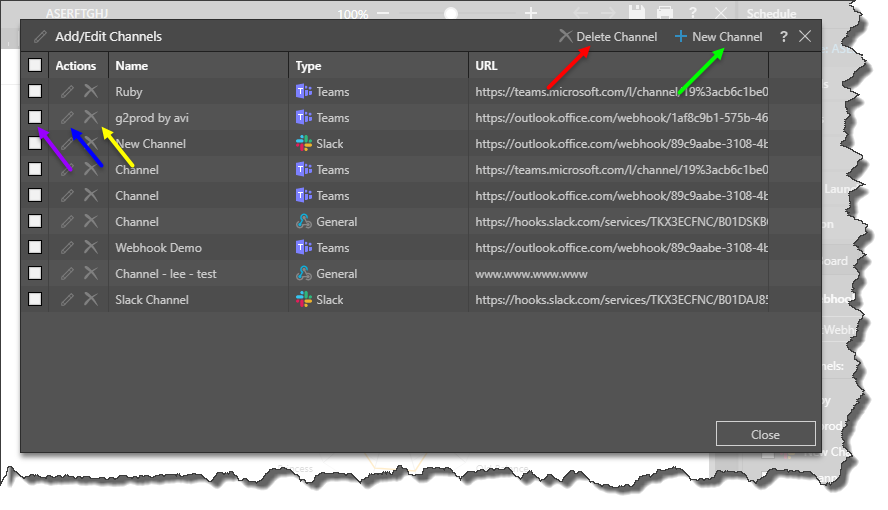The image size is (888, 510).
Task: Remove g2prod by avi with its X icon
Action: [91, 117]
